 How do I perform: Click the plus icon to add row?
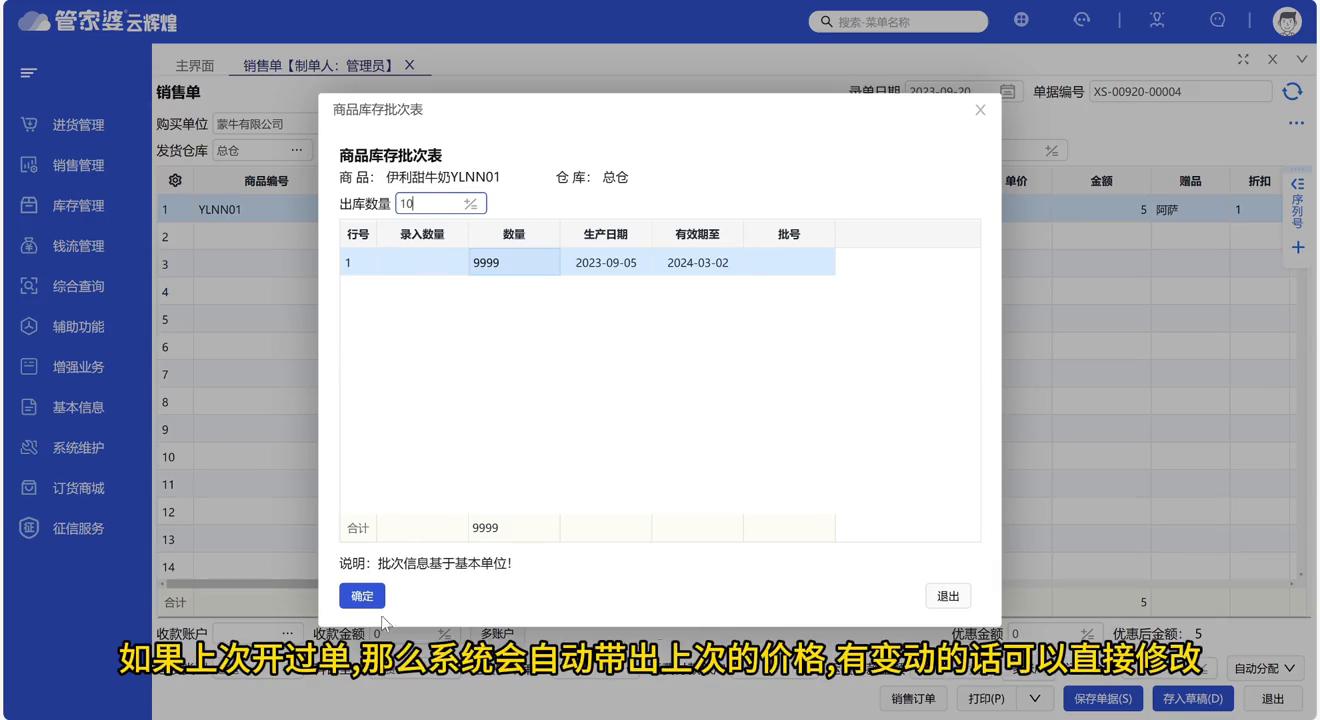pos(1298,247)
